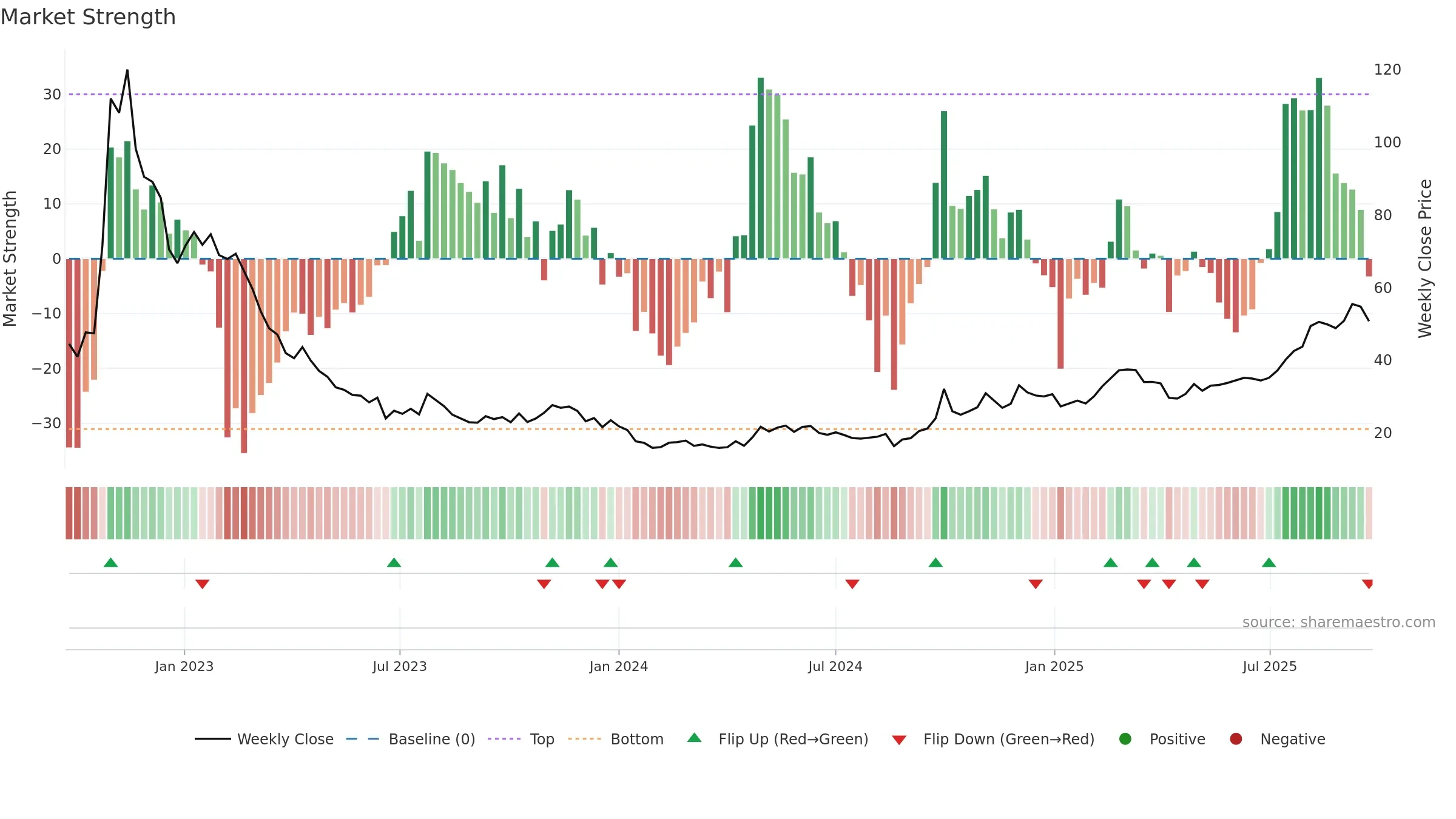1456x819 pixels.
Task: Click the deepest red bar in early 2023
Action: (244, 356)
